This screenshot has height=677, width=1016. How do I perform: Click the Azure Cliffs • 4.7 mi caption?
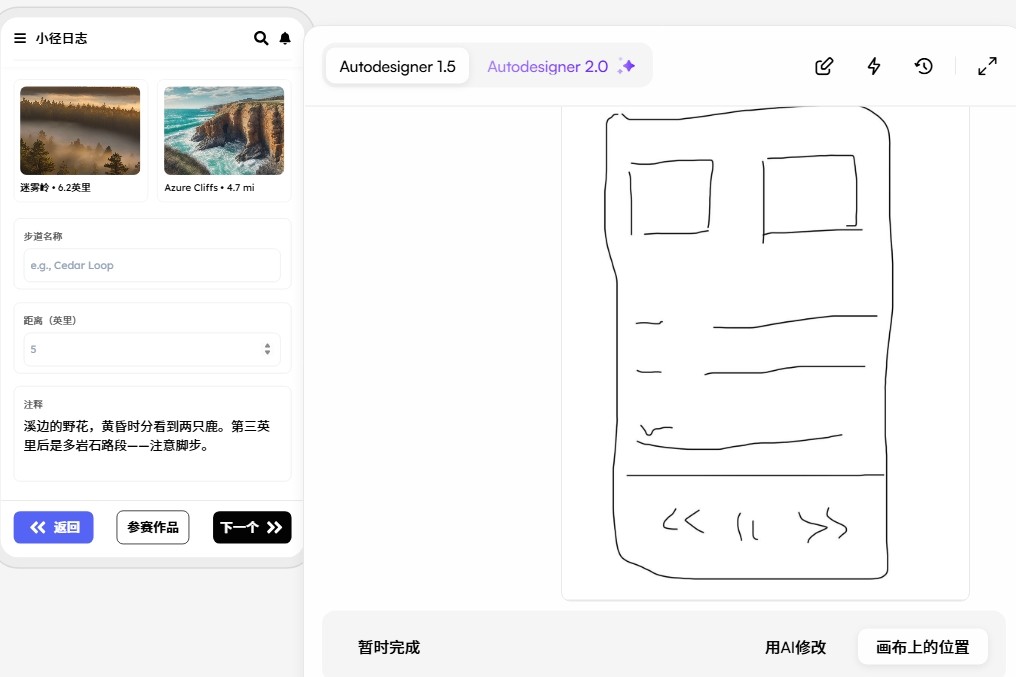pos(209,187)
